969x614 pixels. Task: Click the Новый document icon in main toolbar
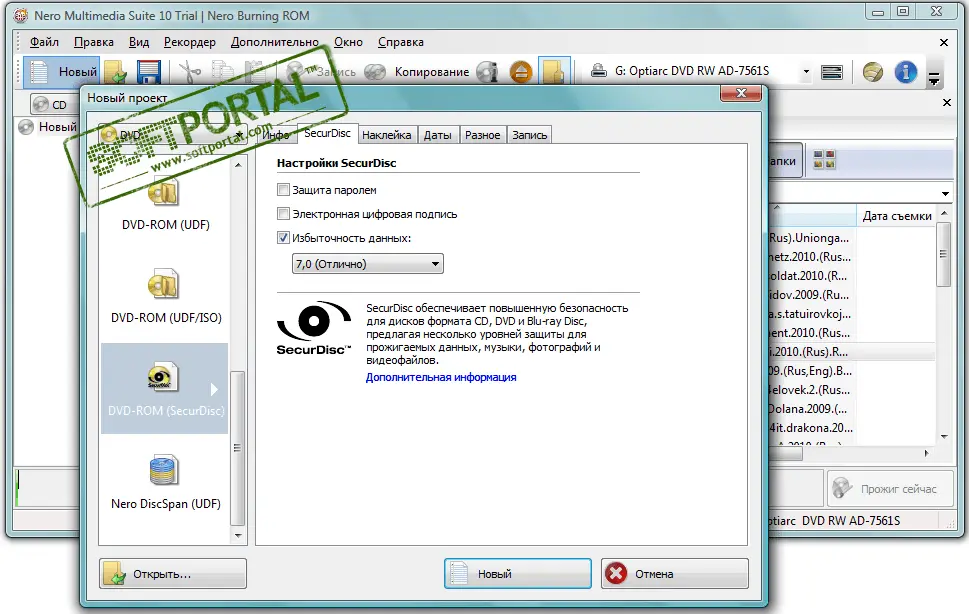pyautogui.click(x=40, y=72)
